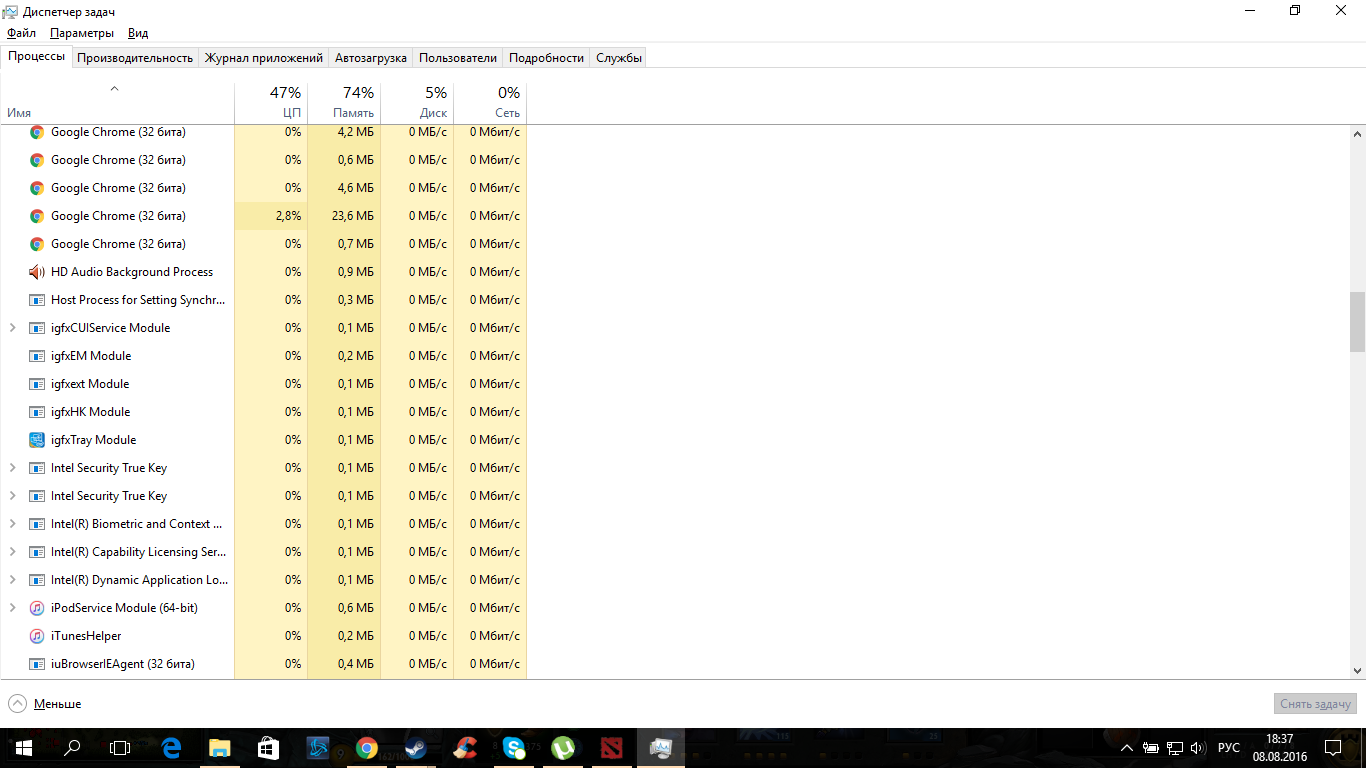Open the Windows Start menu
This screenshot has height=768, width=1366.
(24, 747)
